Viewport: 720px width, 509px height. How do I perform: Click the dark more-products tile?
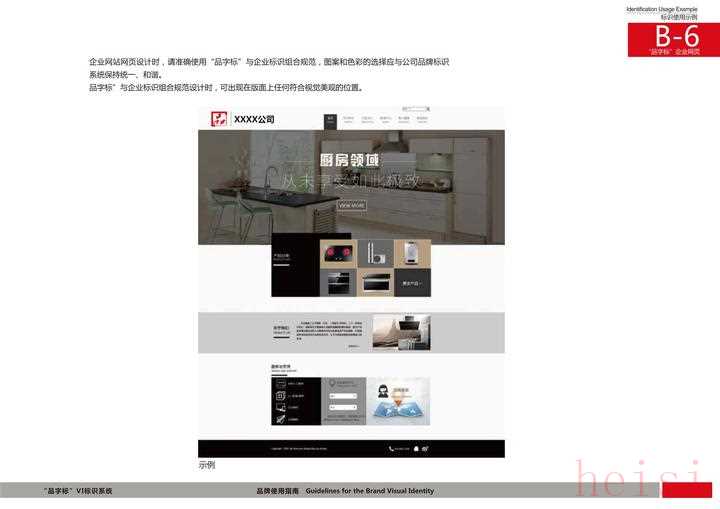pos(412,283)
